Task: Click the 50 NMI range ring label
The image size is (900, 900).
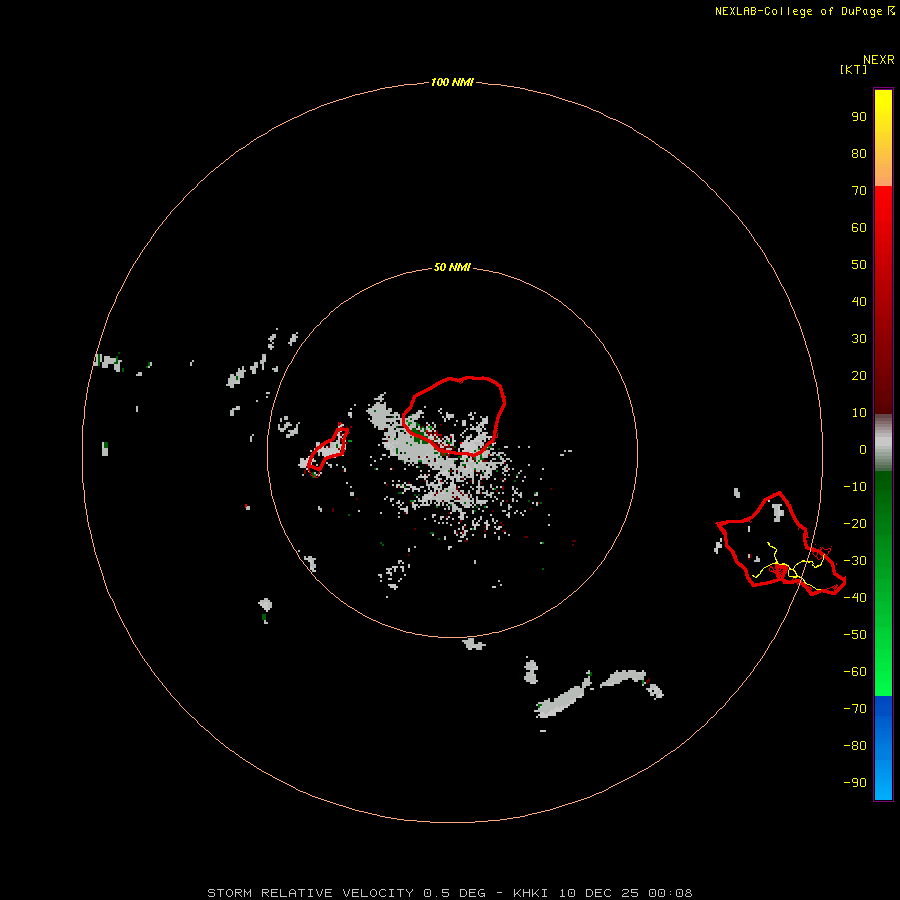Action: (x=452, y=267)
